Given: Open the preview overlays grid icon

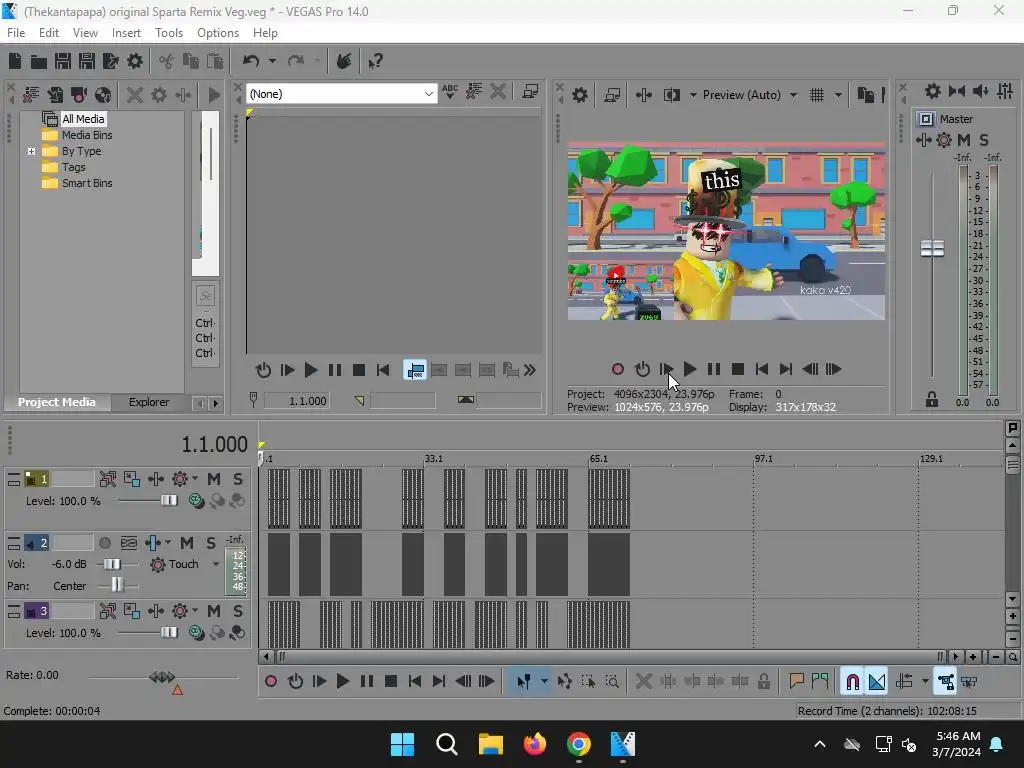Looking at the screenshot, I should pos(817,95).
